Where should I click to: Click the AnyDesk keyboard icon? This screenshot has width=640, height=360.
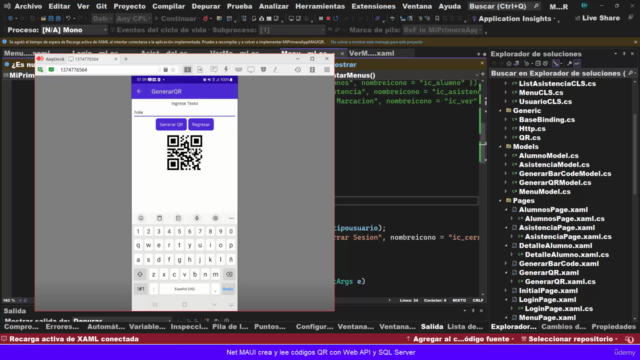(238, 70)
